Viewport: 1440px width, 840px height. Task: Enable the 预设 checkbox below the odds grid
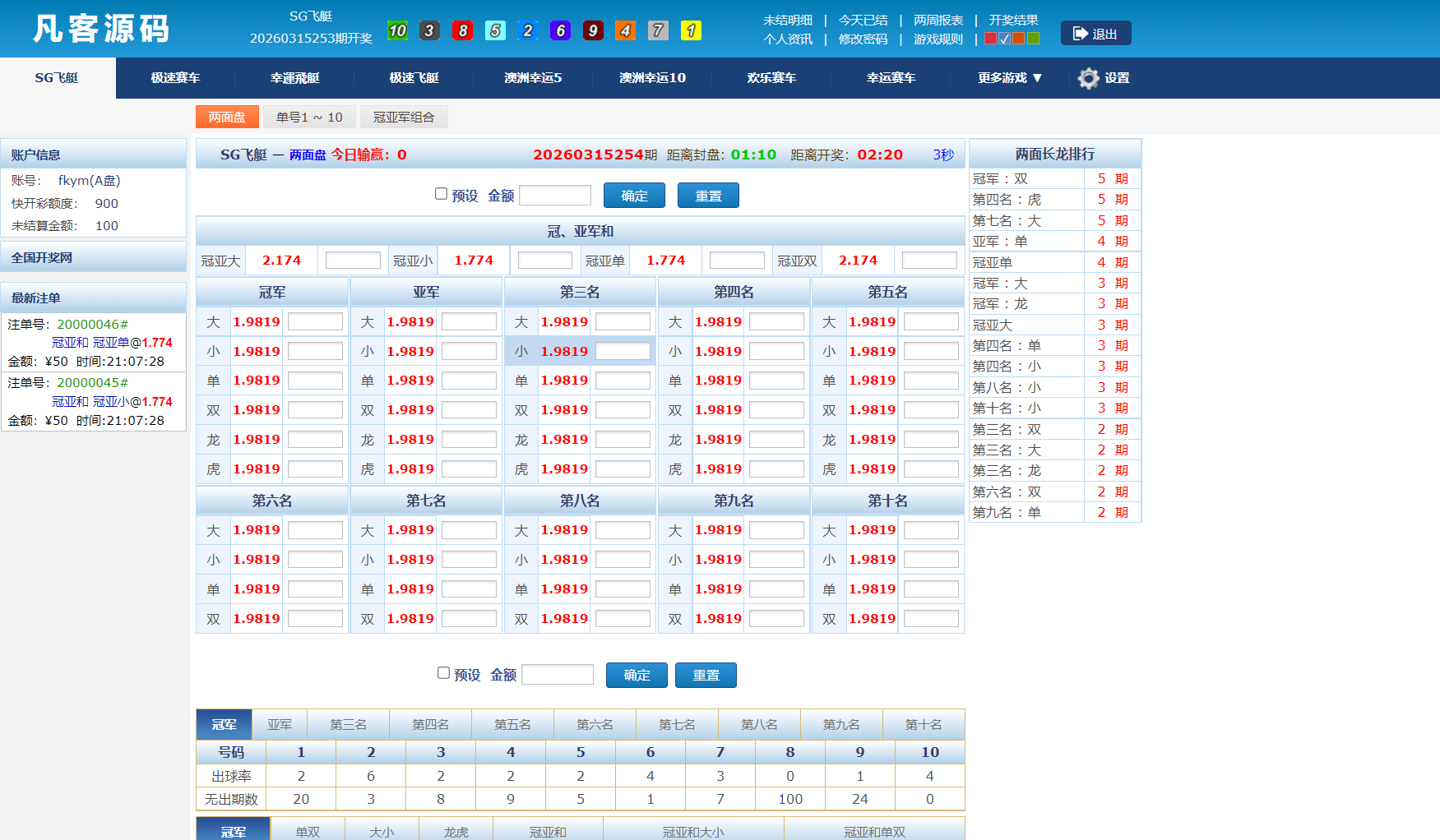pyautogui.click(x=442, y=673)
